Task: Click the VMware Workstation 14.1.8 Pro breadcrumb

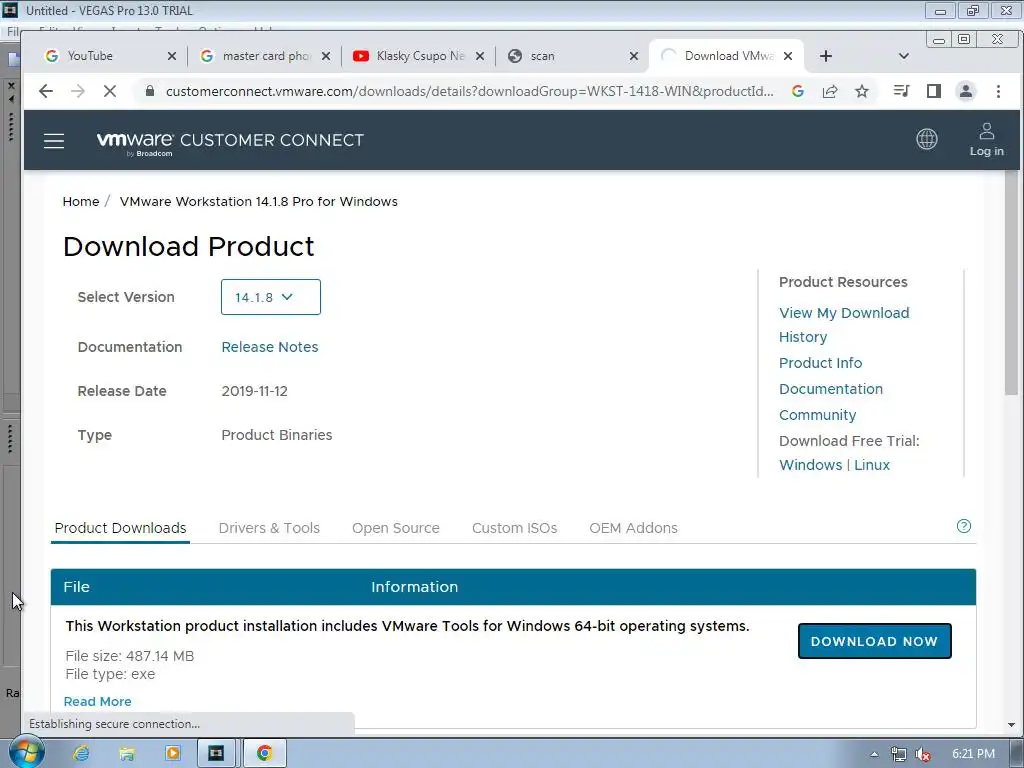Action: pos(259,201)
